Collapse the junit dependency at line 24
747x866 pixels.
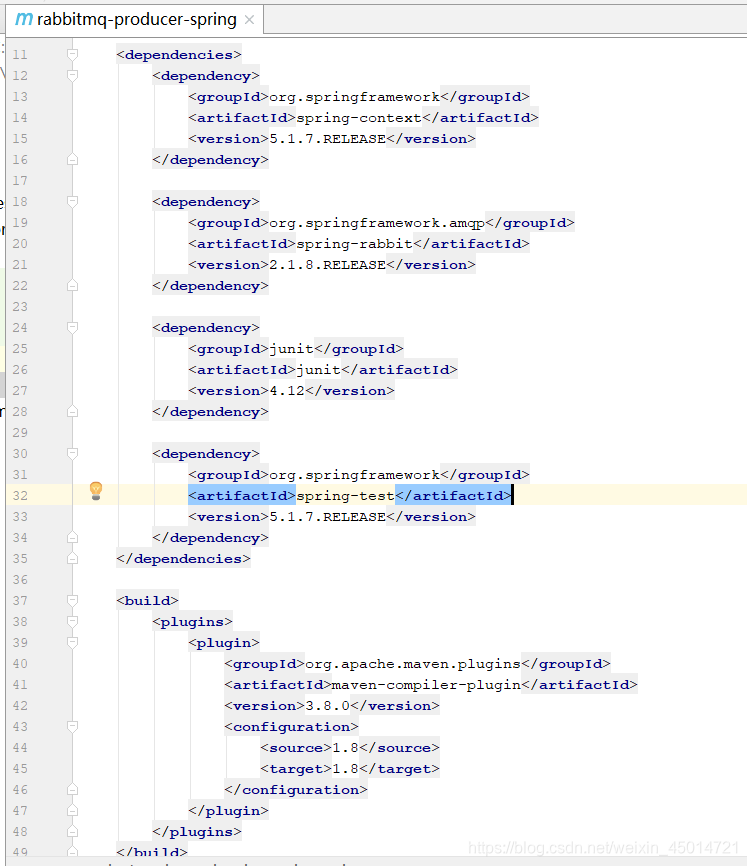(x=72, y=328)
